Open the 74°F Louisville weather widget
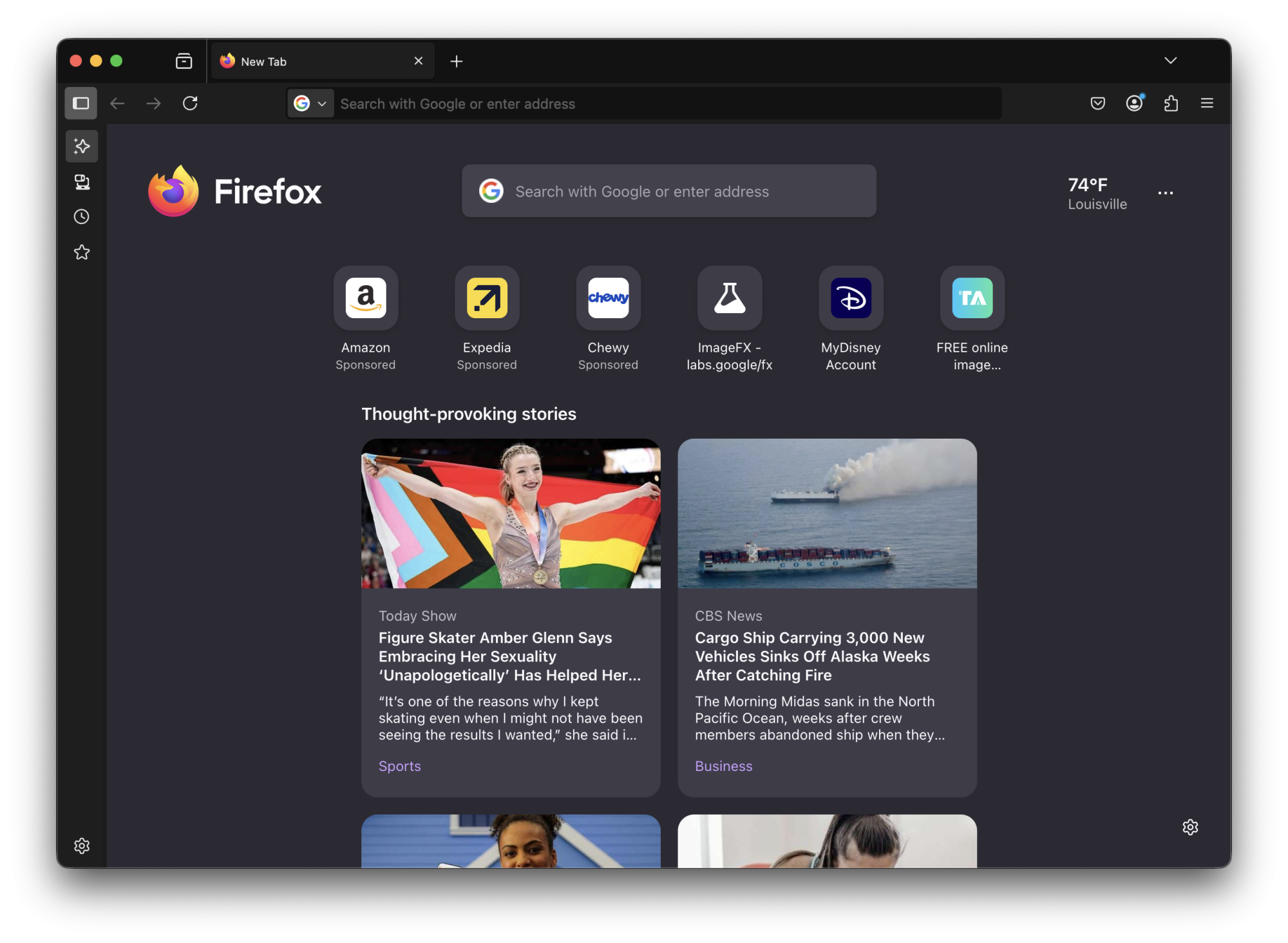1288x943 pixels. 1097,193
